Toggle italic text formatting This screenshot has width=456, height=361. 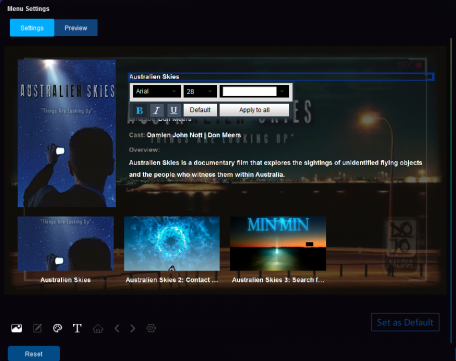157,110
